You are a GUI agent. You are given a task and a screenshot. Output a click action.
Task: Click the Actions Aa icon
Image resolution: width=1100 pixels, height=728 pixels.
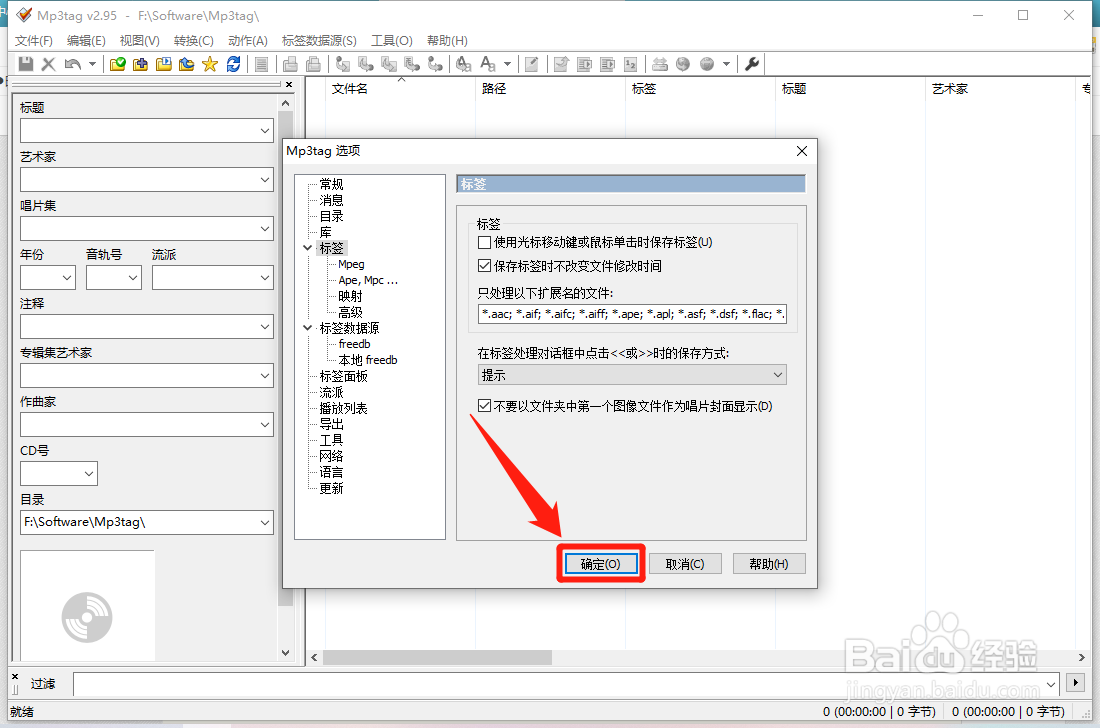(488, 64)
